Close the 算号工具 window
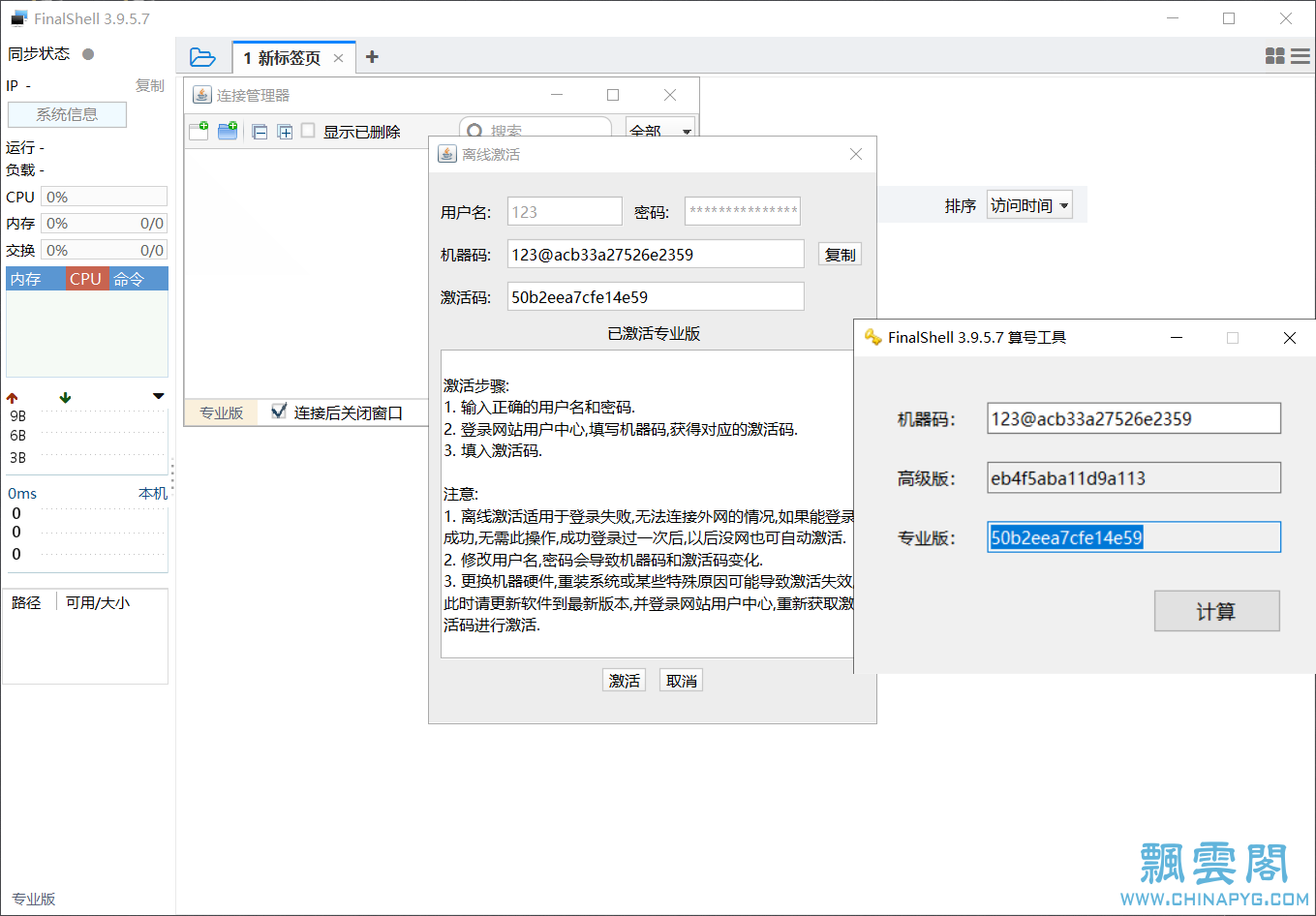Viewport: 1316px width, 916px height. (1289, 338)
